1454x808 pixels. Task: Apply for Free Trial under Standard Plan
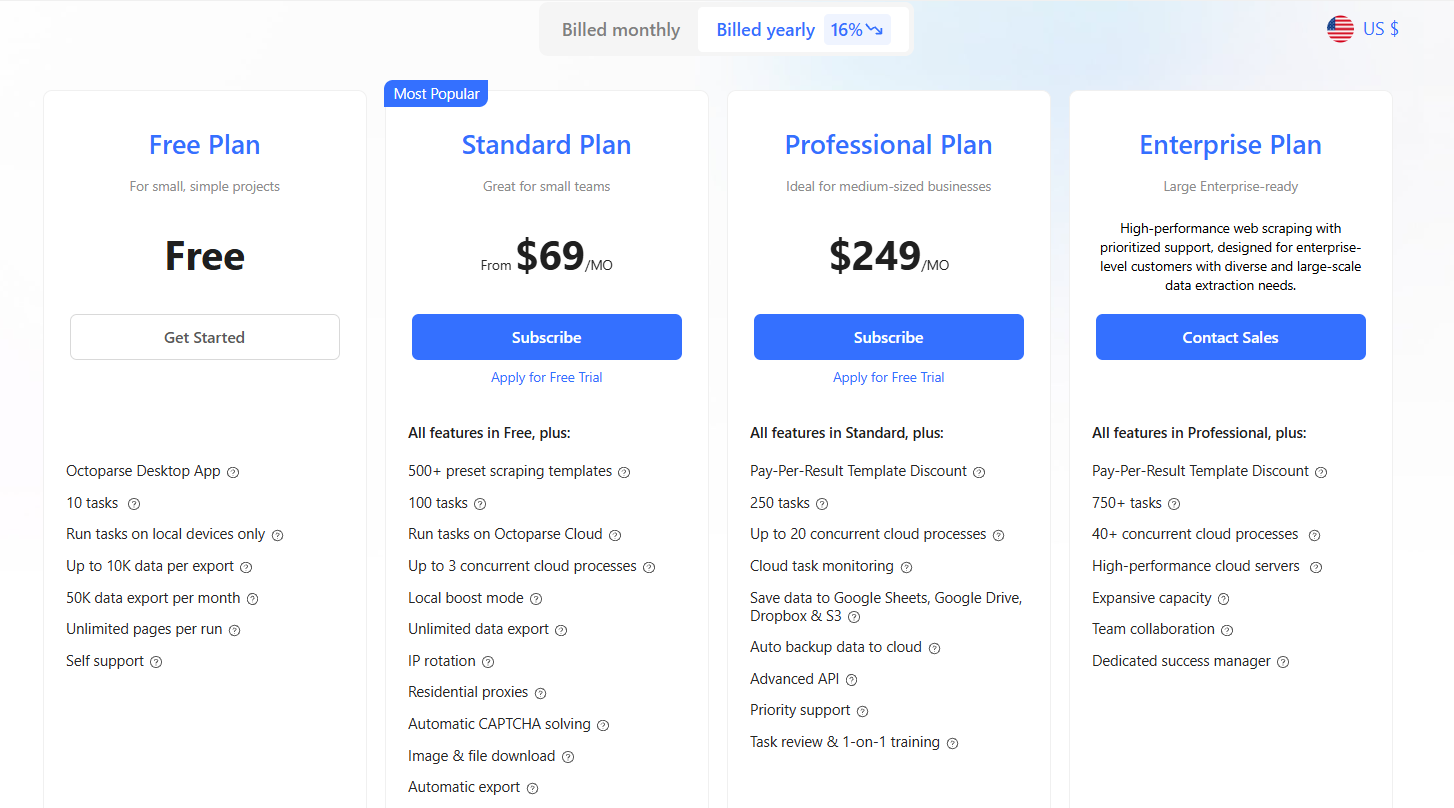tap(546, 377)
